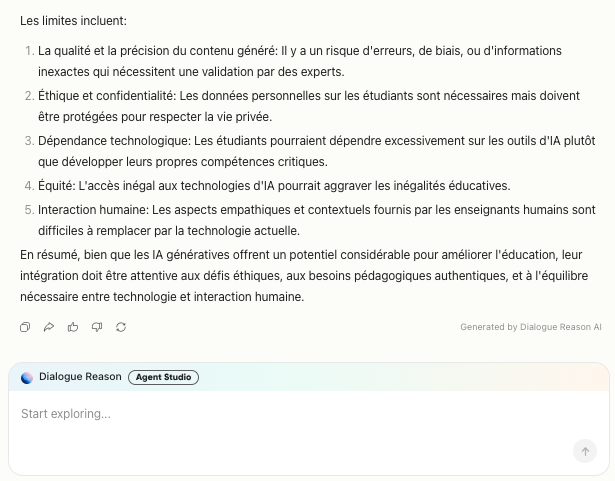
Task: Click the Équité list item
Action: pyautogui.click(x=274, y=186)
